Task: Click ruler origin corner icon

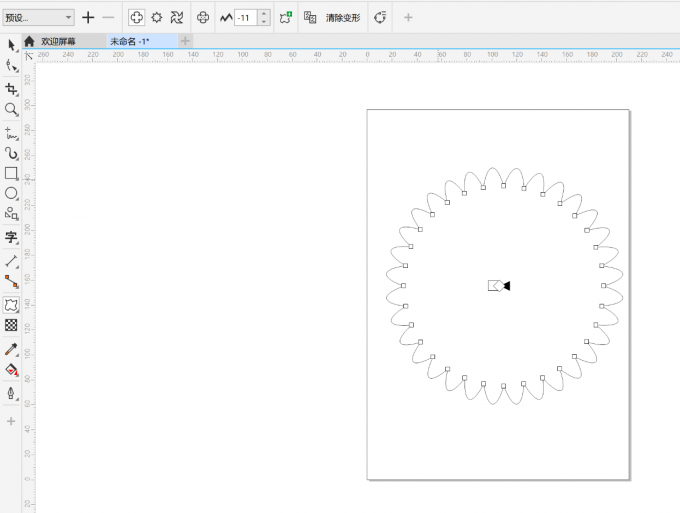Action: pyautogui.click(x=29, y=56)
